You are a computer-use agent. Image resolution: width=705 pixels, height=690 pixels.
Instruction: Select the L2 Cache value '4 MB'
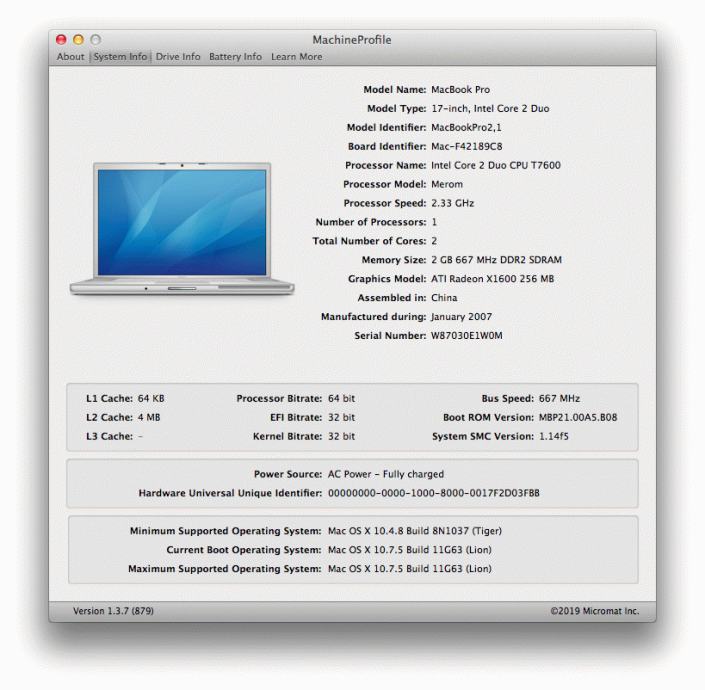pos(149,418)
